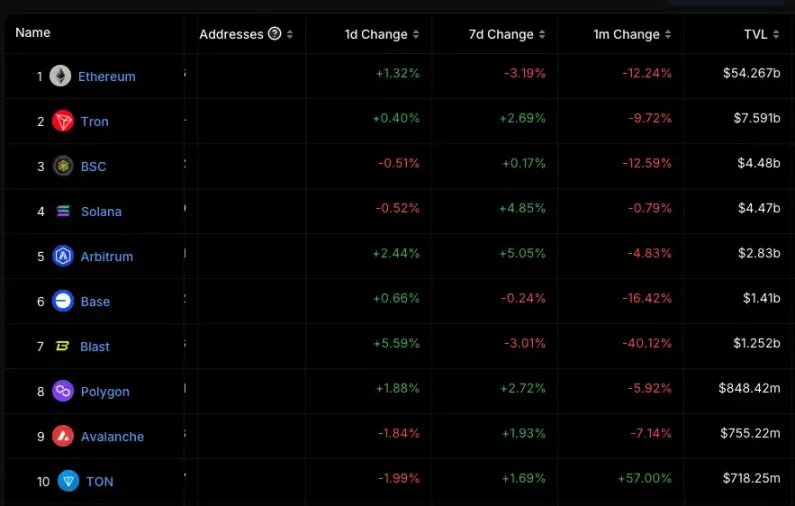Screen dimensions: 795x506
Task: Click the Solana logo icon
Action: coord(63,211)
